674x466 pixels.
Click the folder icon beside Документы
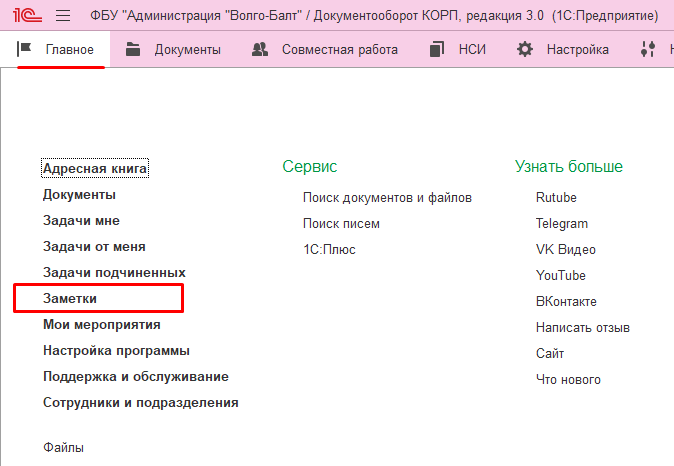tap(133, 49)
